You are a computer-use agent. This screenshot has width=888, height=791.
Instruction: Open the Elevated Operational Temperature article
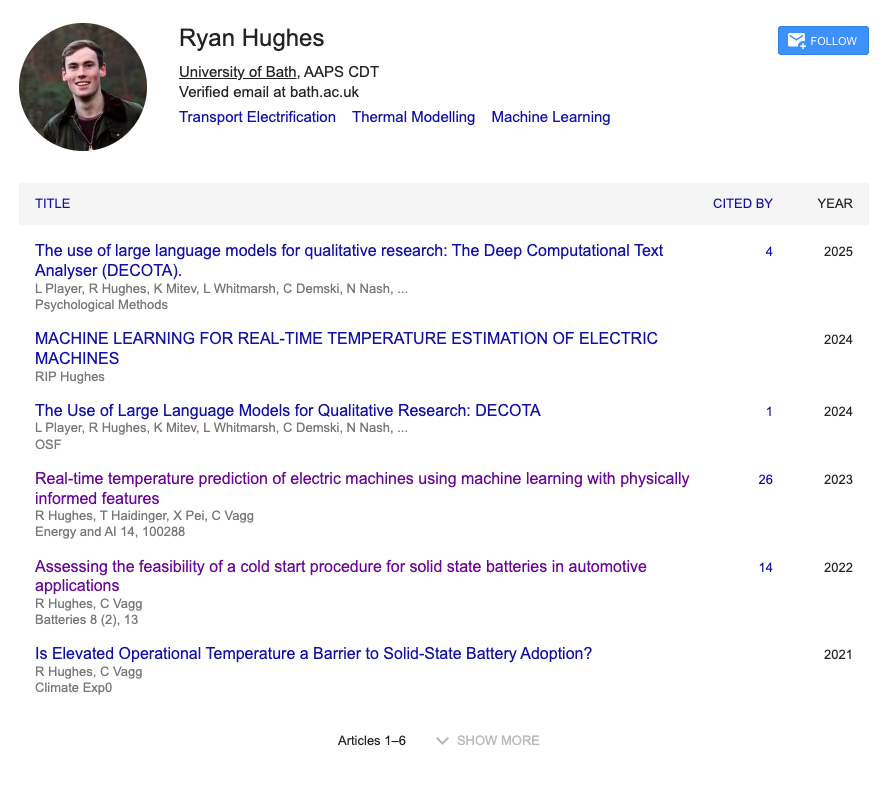point(313,653)
